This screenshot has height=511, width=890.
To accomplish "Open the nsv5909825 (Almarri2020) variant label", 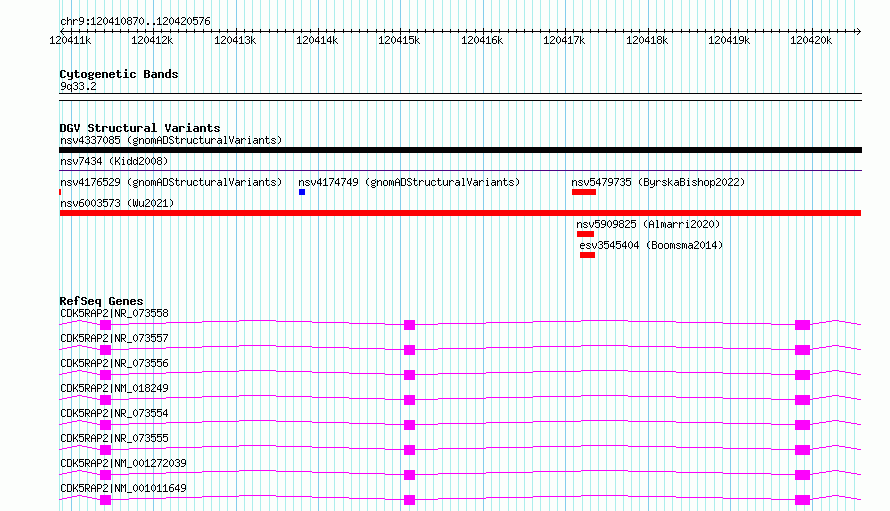I will click(648, 224).
